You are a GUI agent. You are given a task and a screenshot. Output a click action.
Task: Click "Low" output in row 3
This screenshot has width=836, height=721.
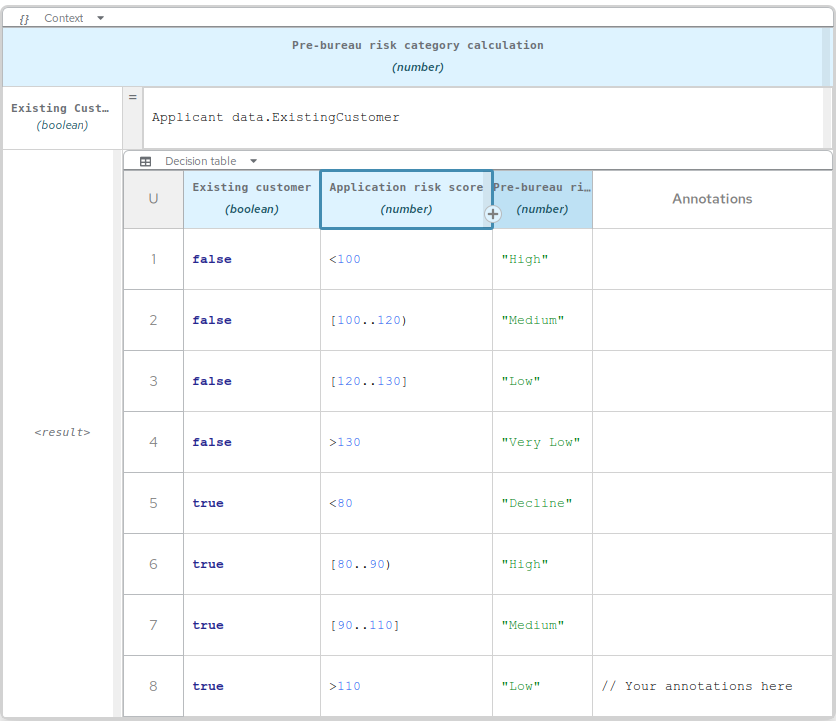[542, 381]
